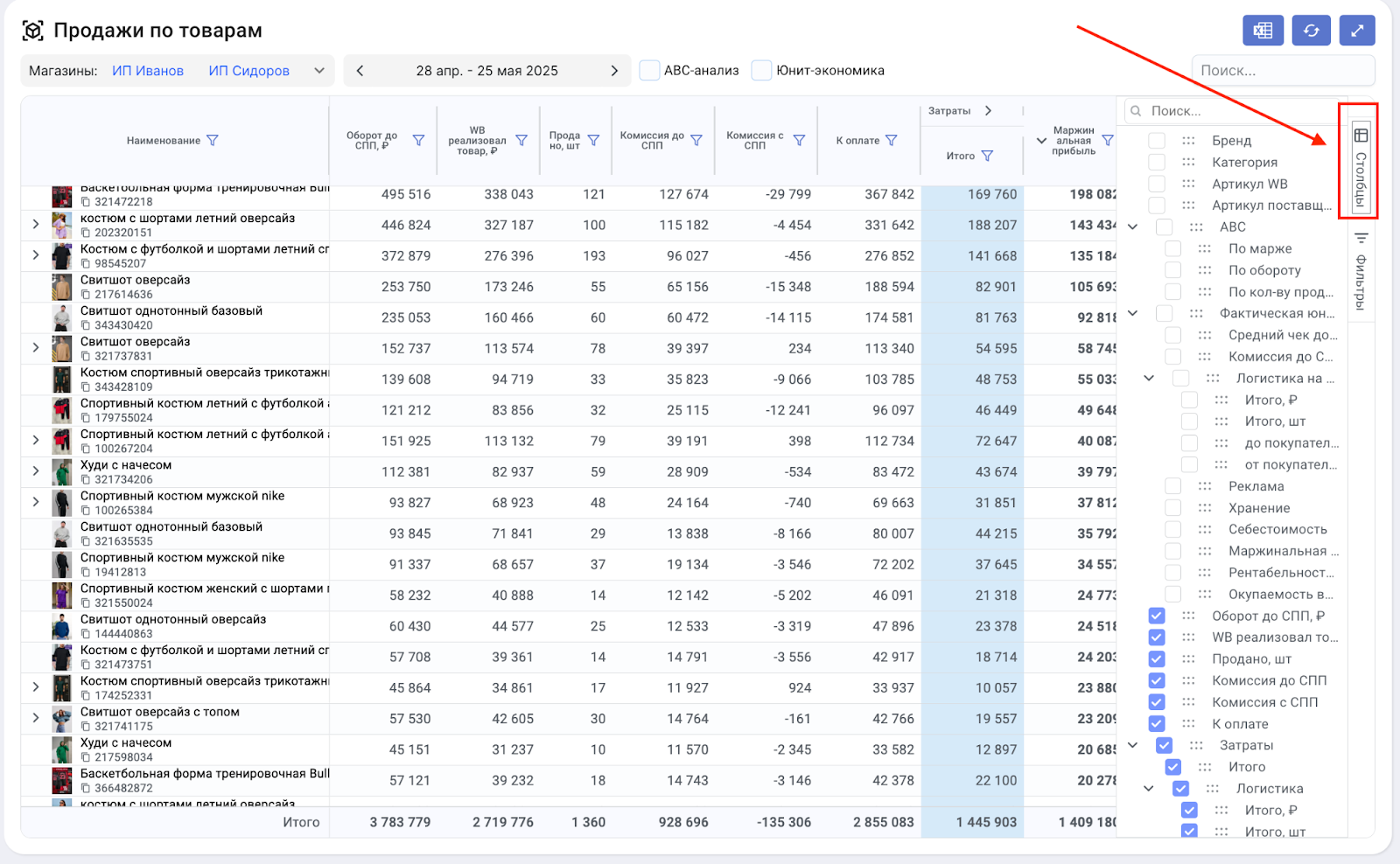
Task: Go to previous date period arrow
Action: 360,71
